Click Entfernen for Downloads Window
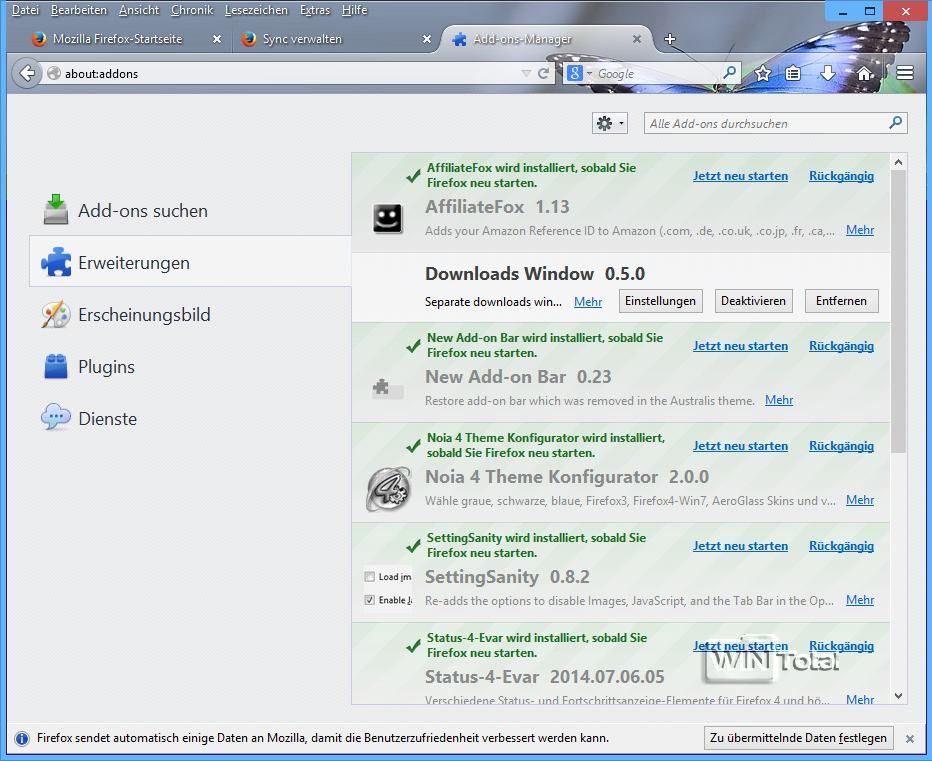The height and width of the screenshot is (761, 932). 841,301
